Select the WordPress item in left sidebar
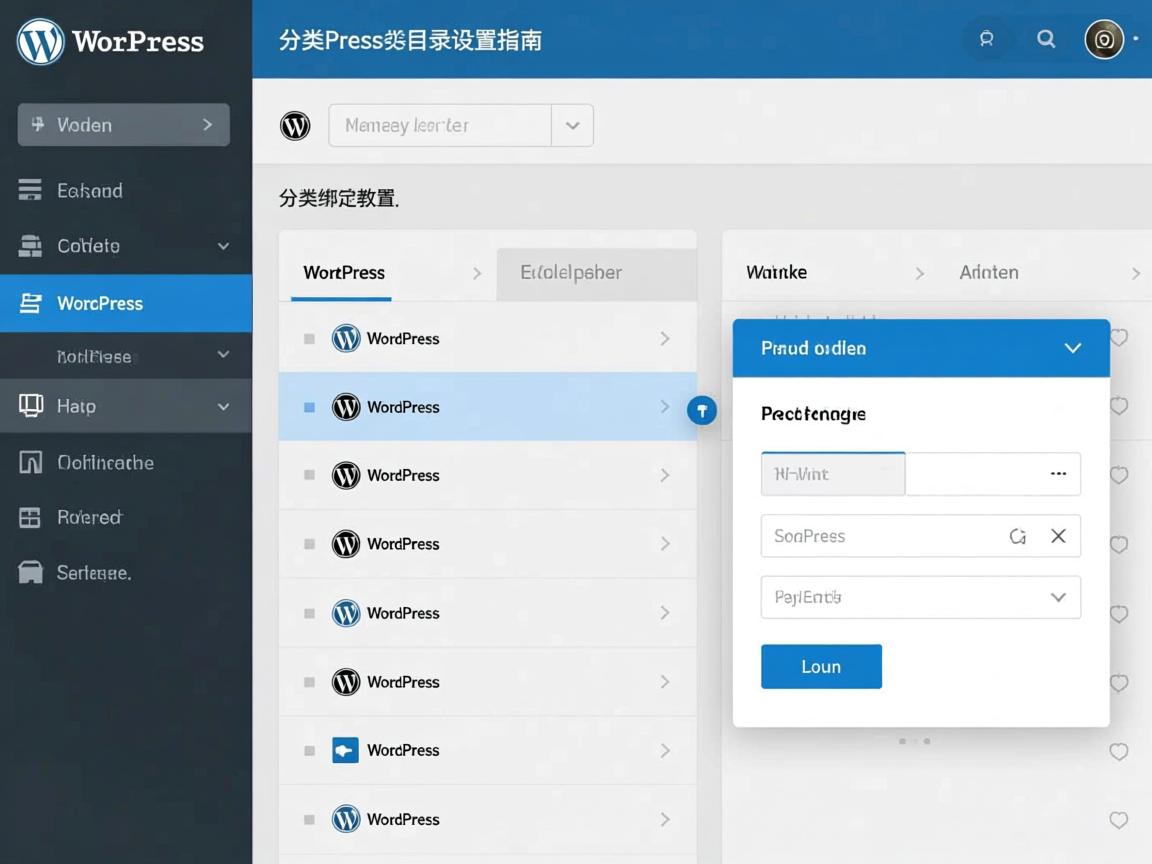This screenshot has height=864, width=1152. [x=125, y=303]
